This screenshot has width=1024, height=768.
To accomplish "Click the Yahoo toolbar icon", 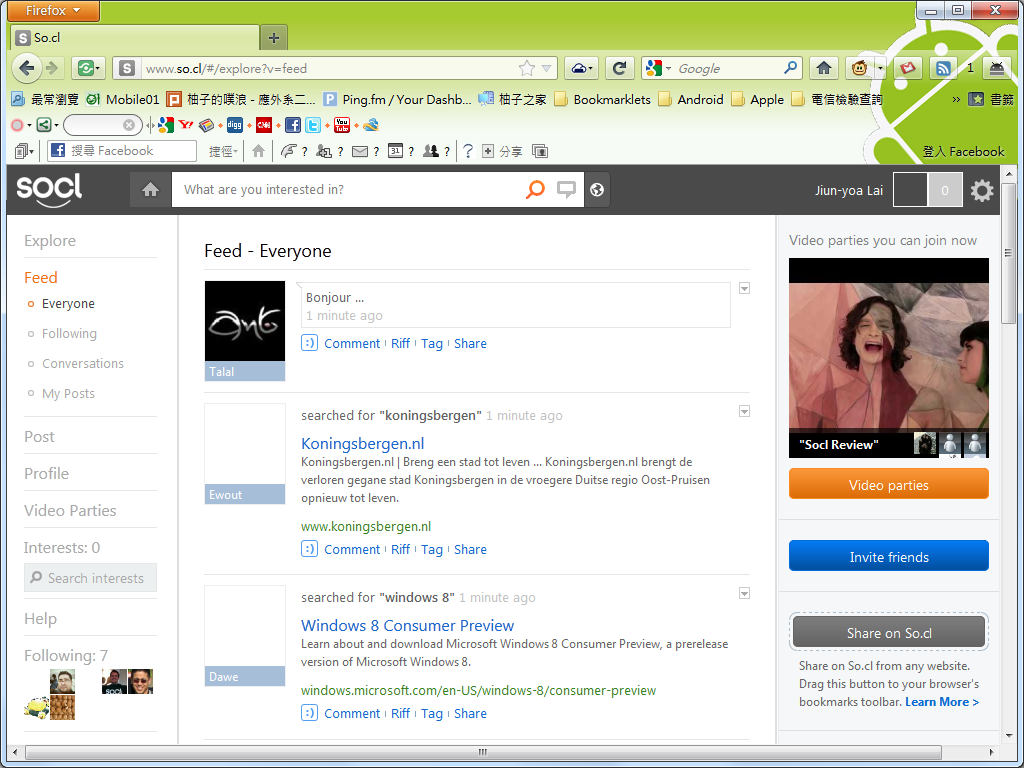I will pos(186,125).
